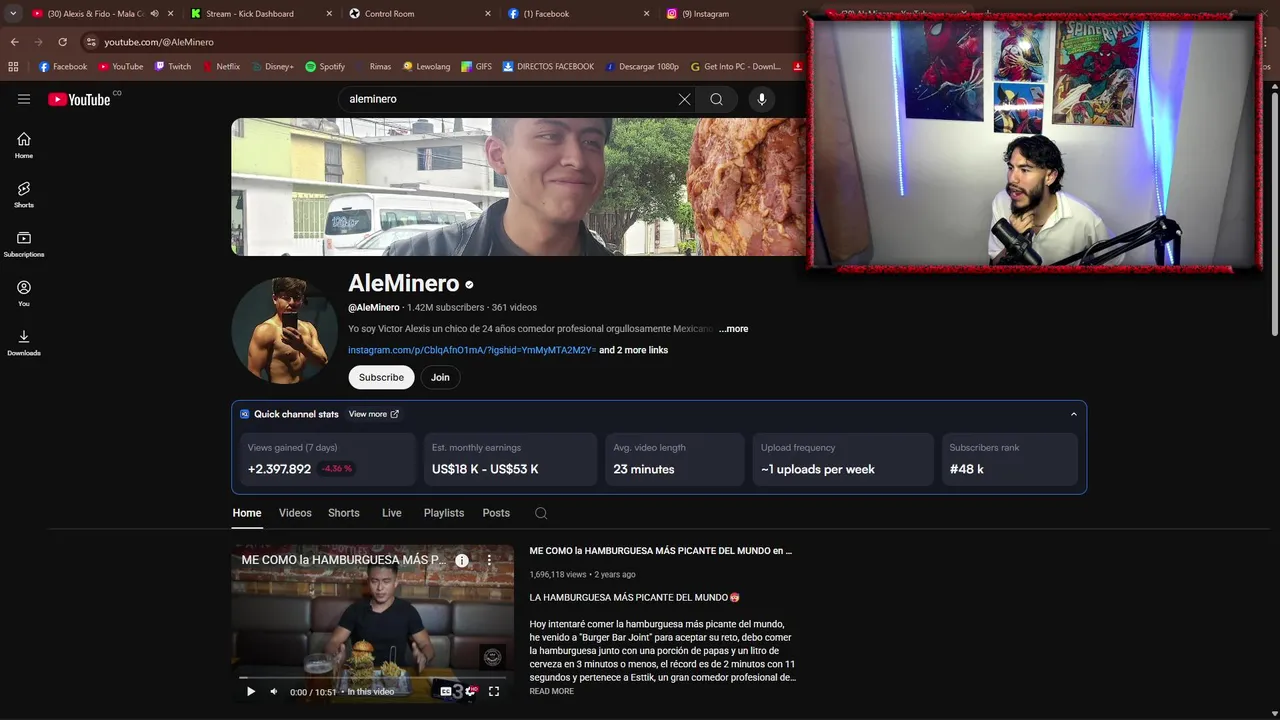Viewport: 1280px width, 720px height.
Task: Go to Home in the sidebar
Action: click(x=24, y=145)
